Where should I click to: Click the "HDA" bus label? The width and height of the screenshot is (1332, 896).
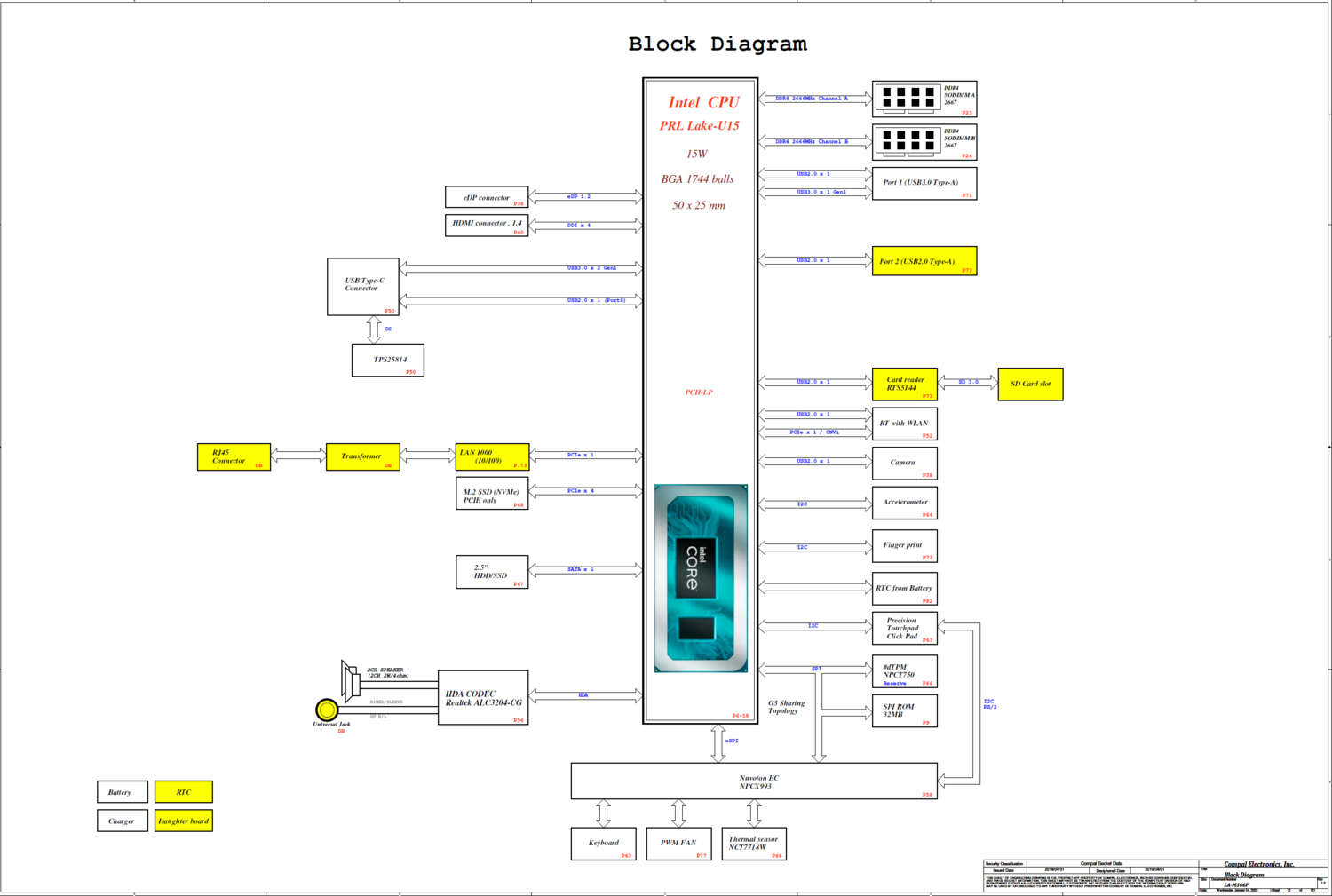pyautogui.click(x=583, y=695)
